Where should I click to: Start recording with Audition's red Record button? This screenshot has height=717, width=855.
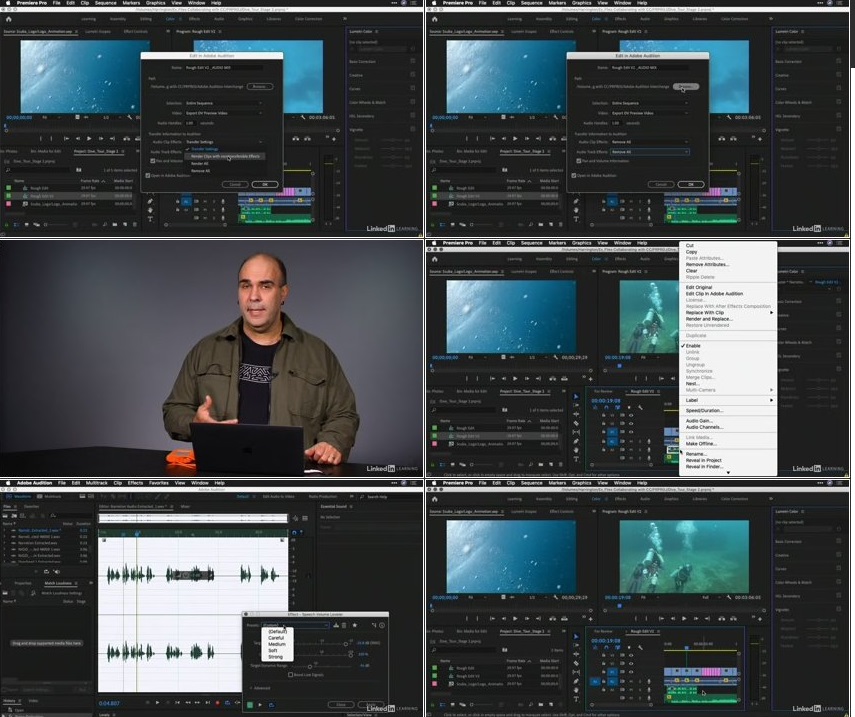[x=217, y=703]
